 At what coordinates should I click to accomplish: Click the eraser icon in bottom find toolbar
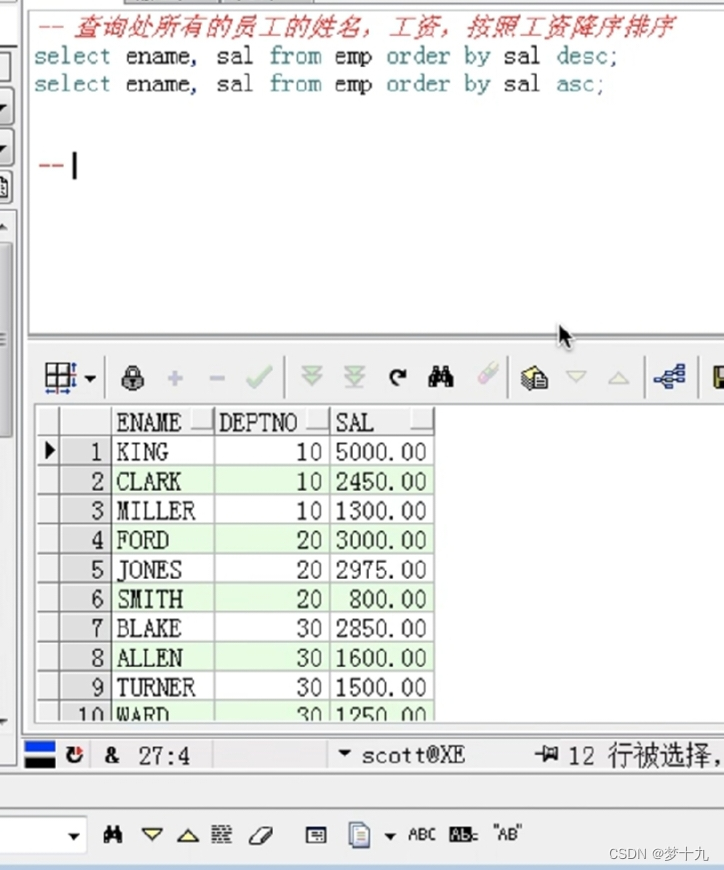pyautogui.click(x=261, y=835)
